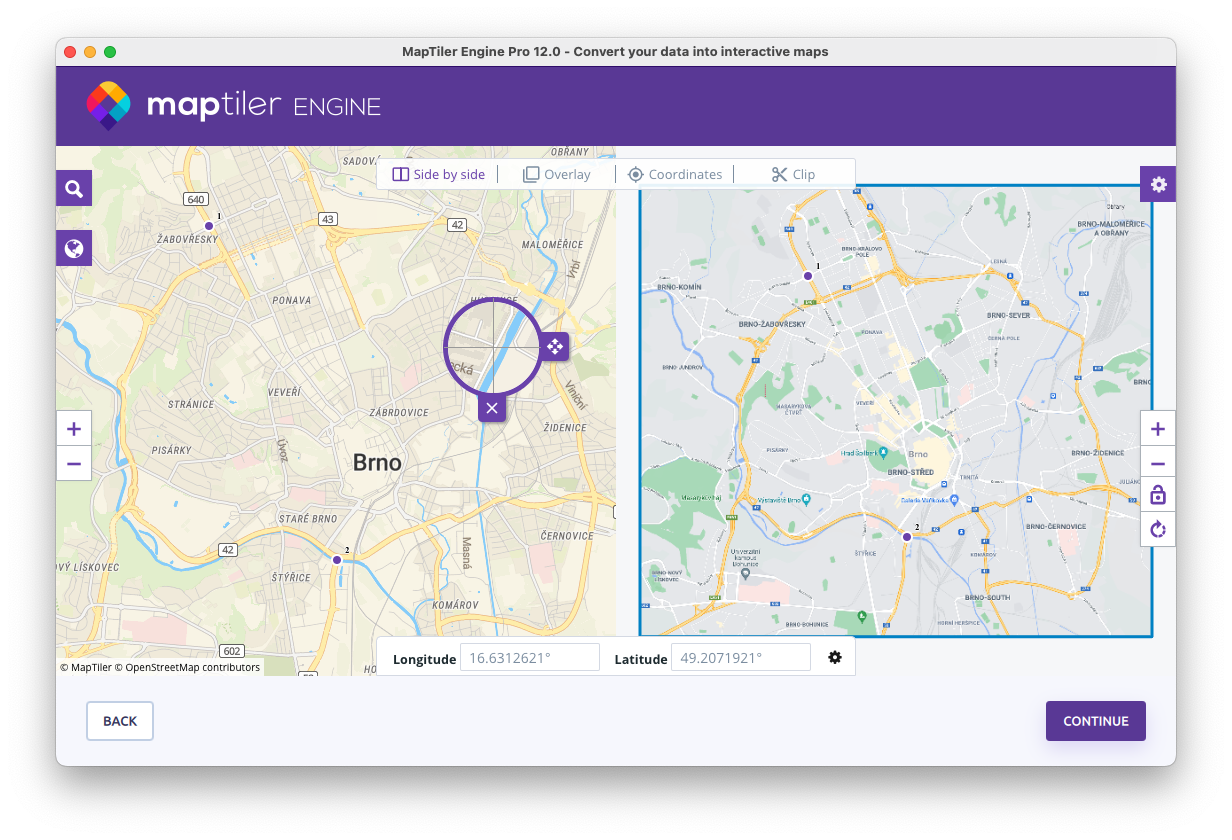Click the BACK button
Image resolution: width=1232 pixels, height=840 pixels.
120,721
